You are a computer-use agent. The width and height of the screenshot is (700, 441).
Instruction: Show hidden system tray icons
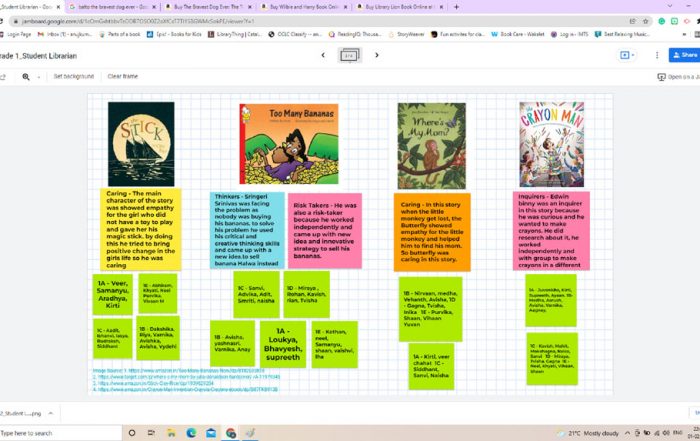[x=627, y=433]
